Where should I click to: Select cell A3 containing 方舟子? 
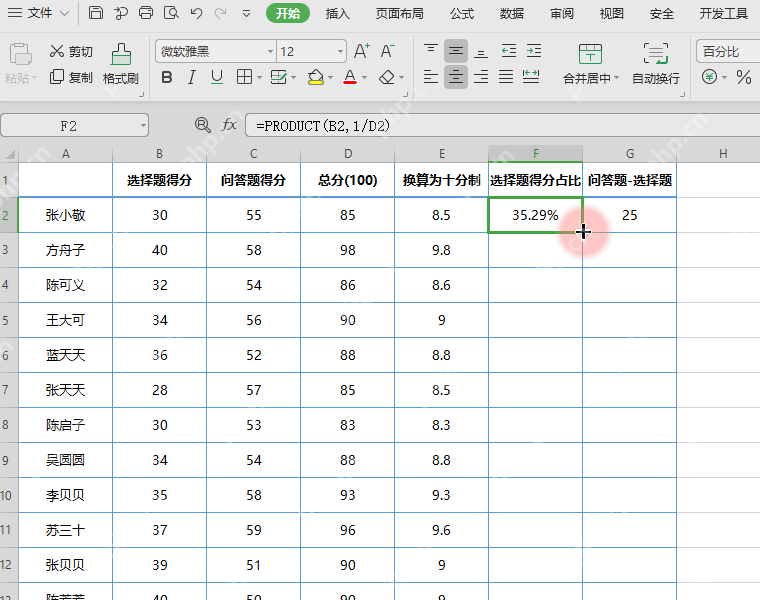pos(65,250)
